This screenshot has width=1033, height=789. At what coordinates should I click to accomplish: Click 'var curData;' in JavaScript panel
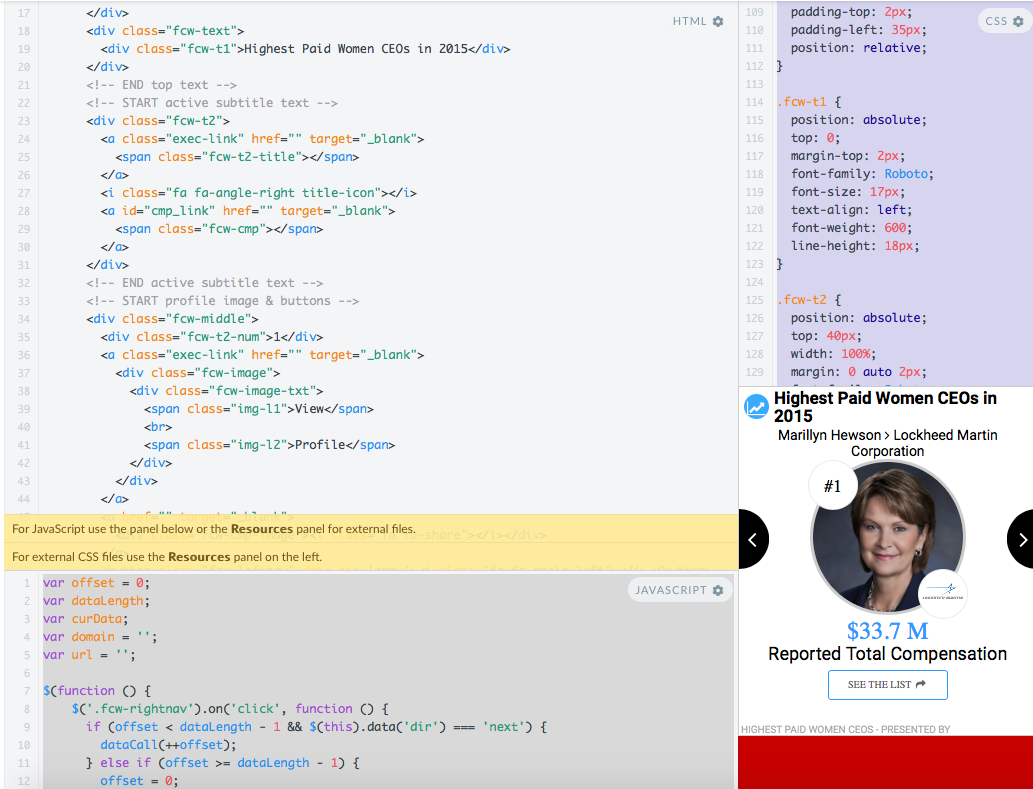(x=86, y=619)
